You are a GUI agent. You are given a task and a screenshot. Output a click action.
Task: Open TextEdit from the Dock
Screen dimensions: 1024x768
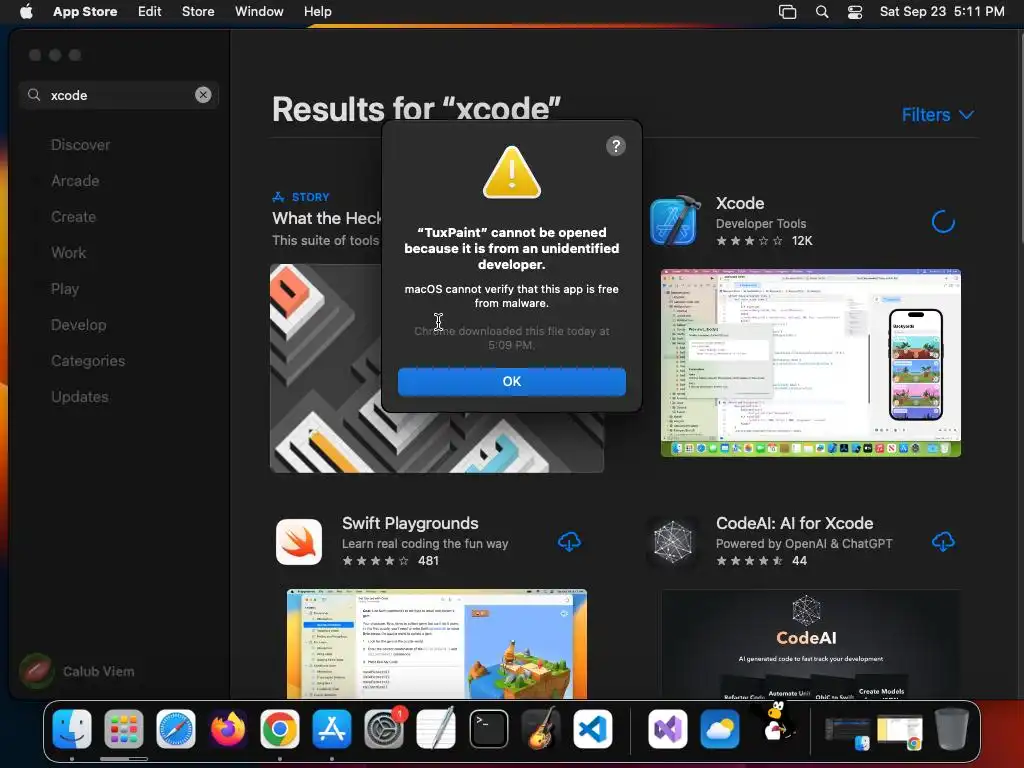436,729
